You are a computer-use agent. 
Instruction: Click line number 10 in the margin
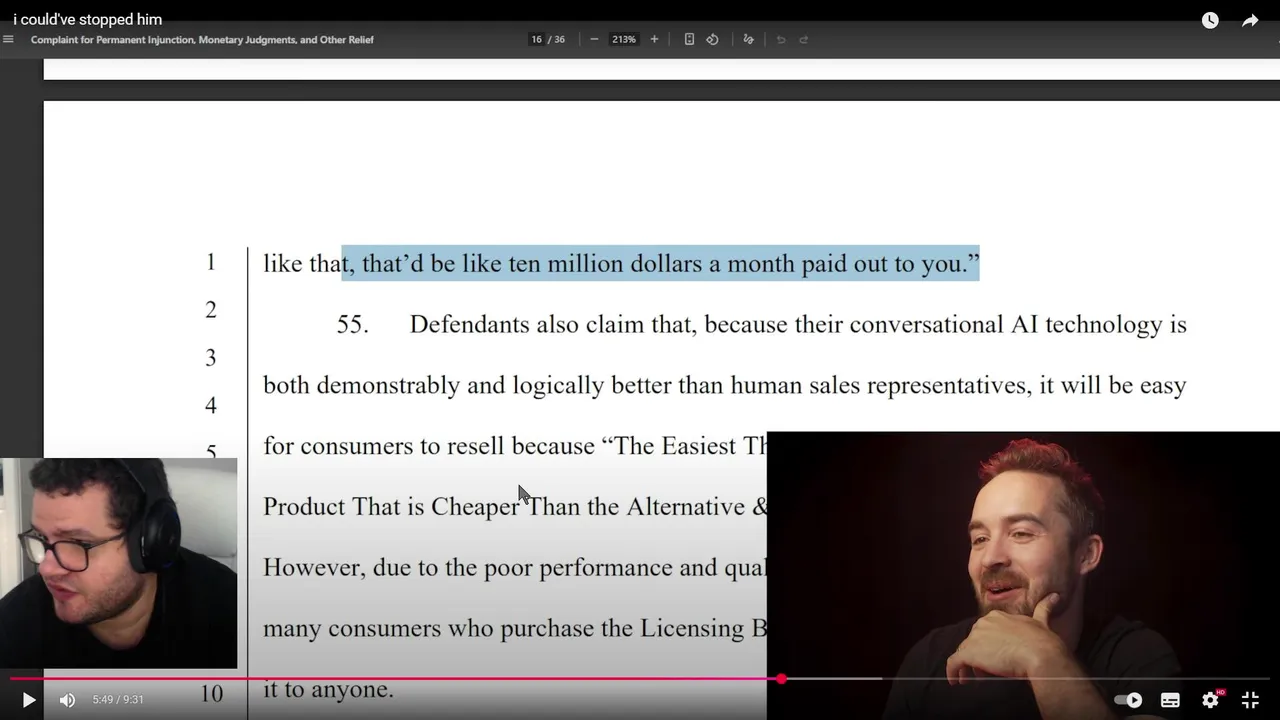211,692
